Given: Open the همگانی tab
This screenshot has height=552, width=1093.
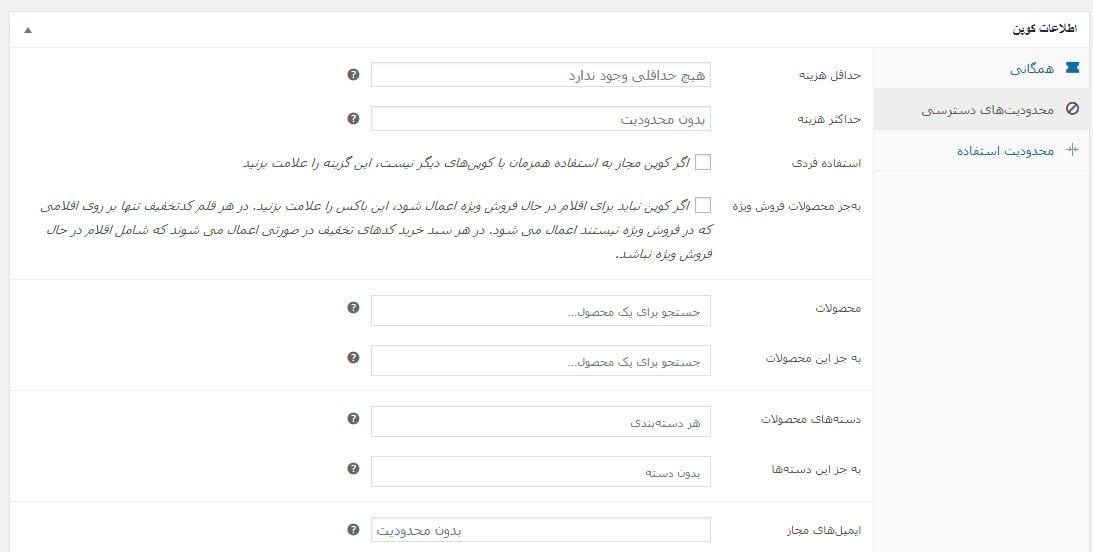Looking at the screenshot, I should [980, 68].
